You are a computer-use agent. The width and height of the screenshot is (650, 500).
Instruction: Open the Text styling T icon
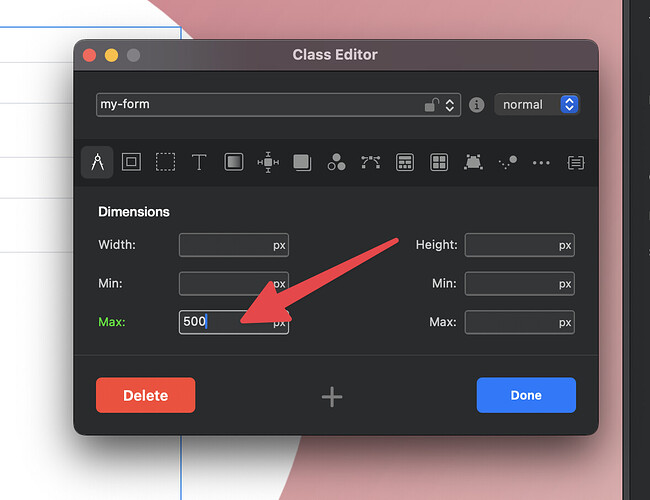[x=199, y=162]
